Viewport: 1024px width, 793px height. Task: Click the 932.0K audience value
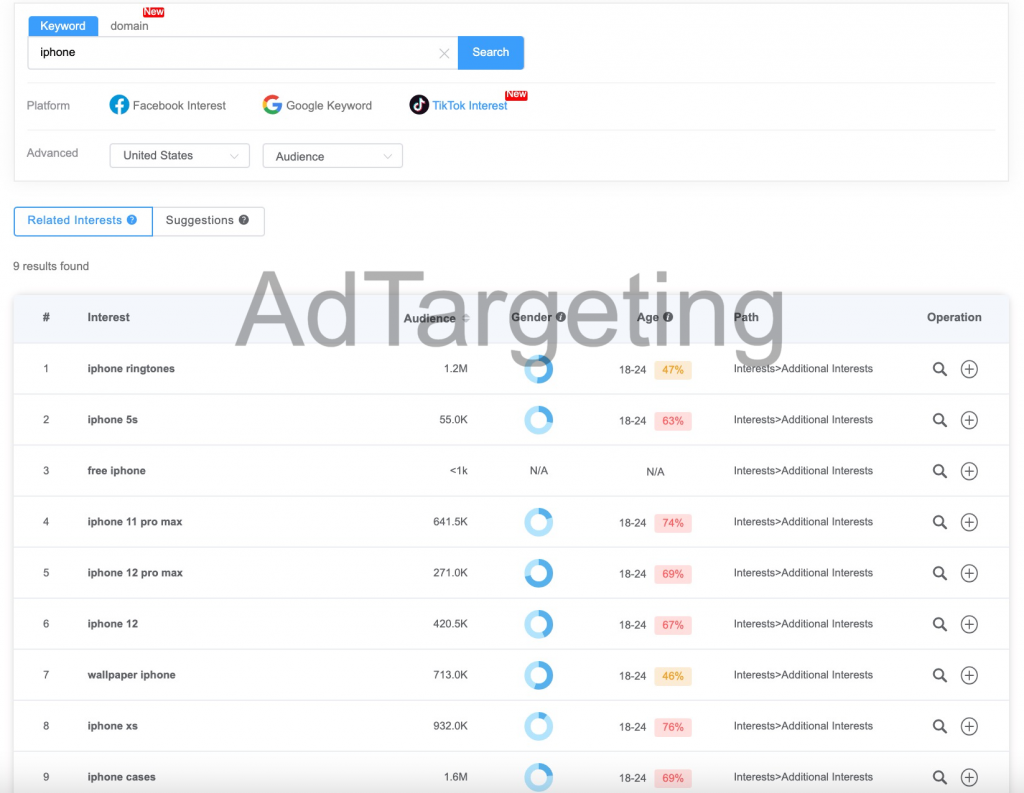click(451, 726)
